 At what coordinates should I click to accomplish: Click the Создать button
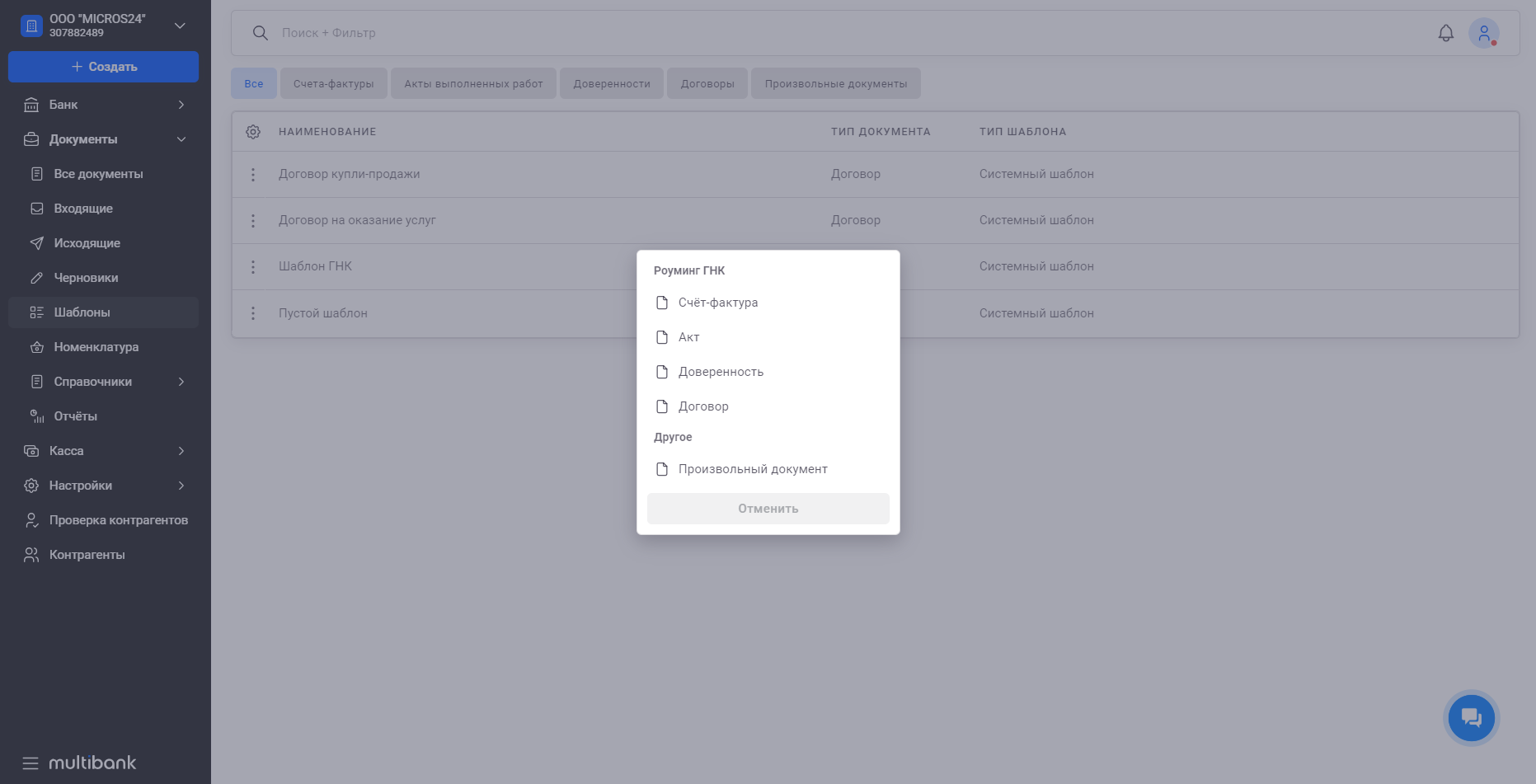pos(103,67)
